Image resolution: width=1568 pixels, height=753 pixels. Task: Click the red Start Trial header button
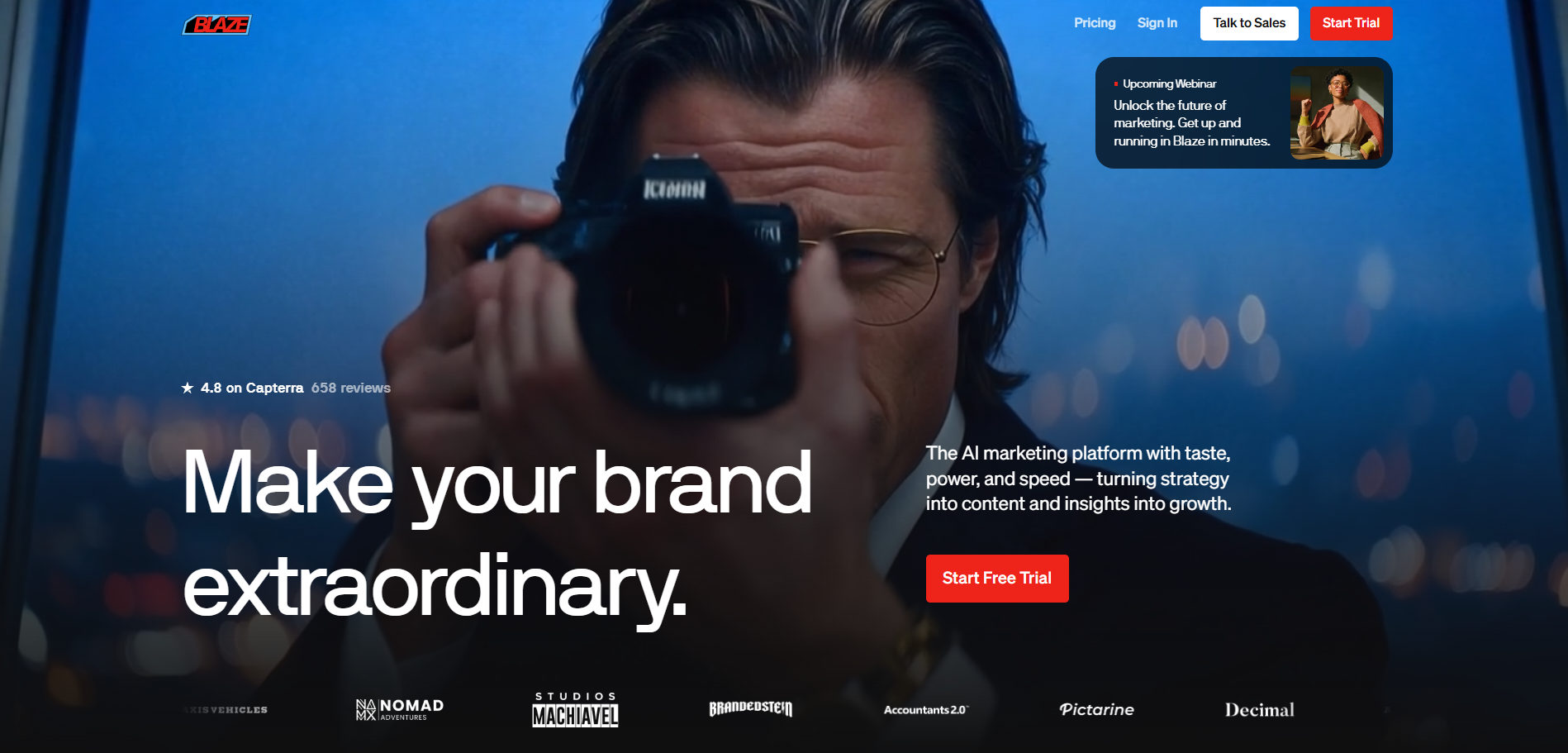click(x=1351, y=23)
